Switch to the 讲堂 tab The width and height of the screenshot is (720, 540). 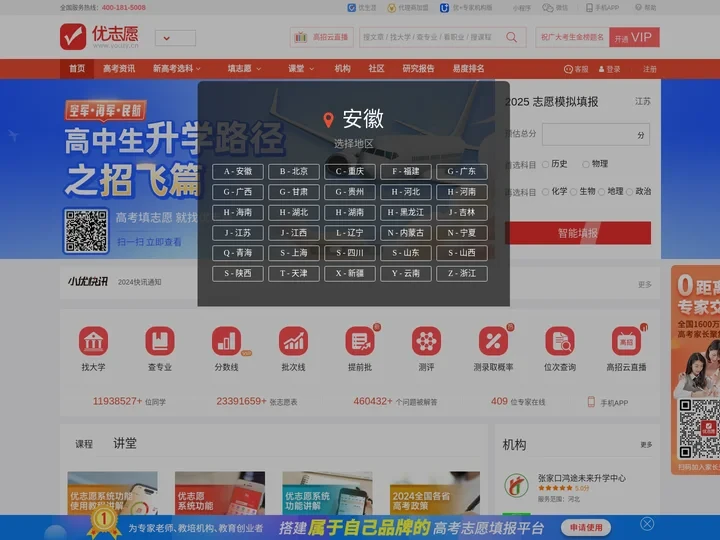click(x=124, y=443)
